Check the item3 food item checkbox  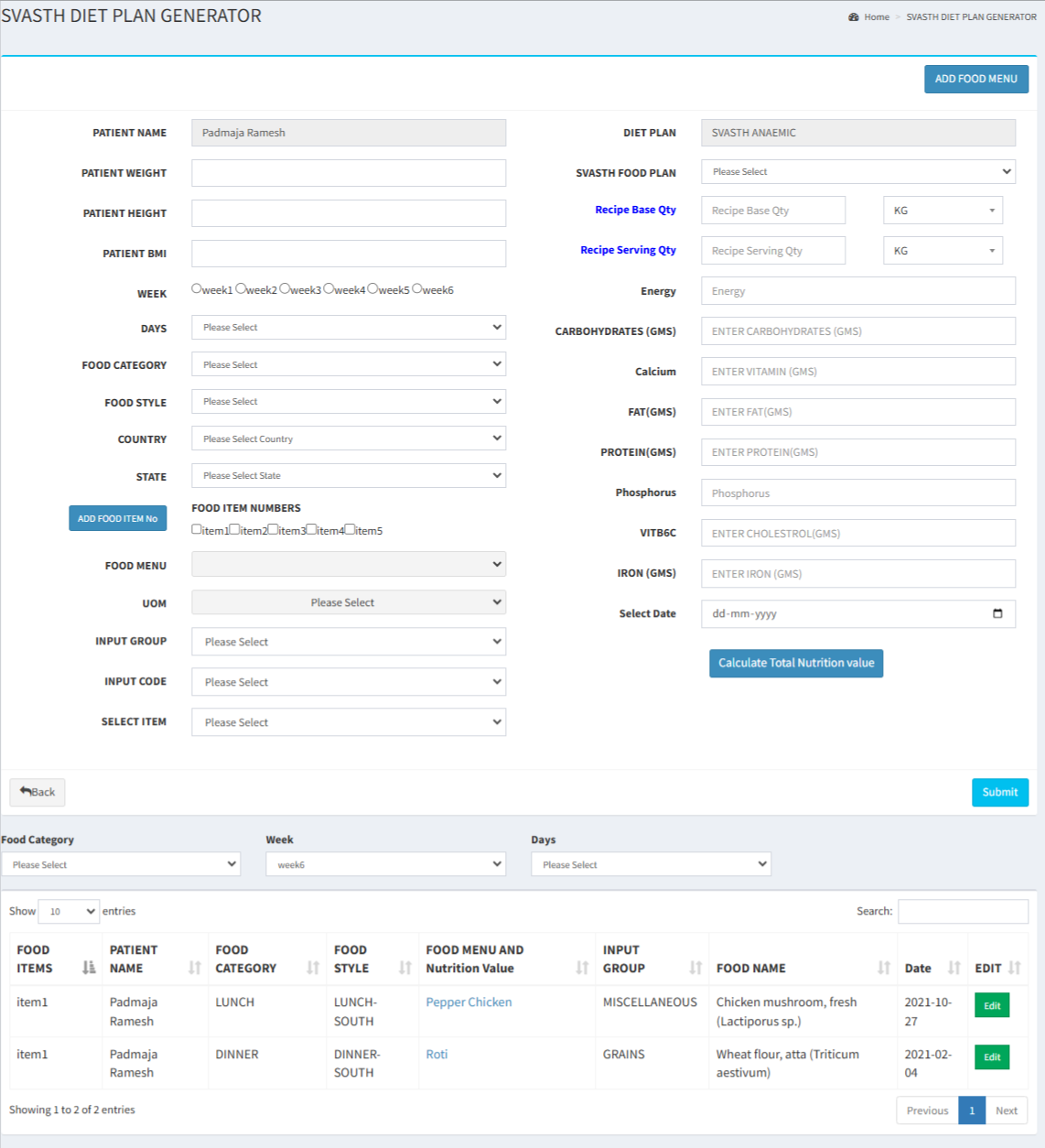tap(274, 529)
